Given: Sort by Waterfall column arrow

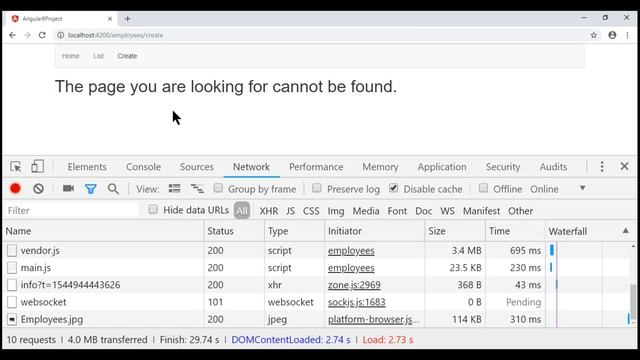Looking at the screenshot, I should [626, 231].
